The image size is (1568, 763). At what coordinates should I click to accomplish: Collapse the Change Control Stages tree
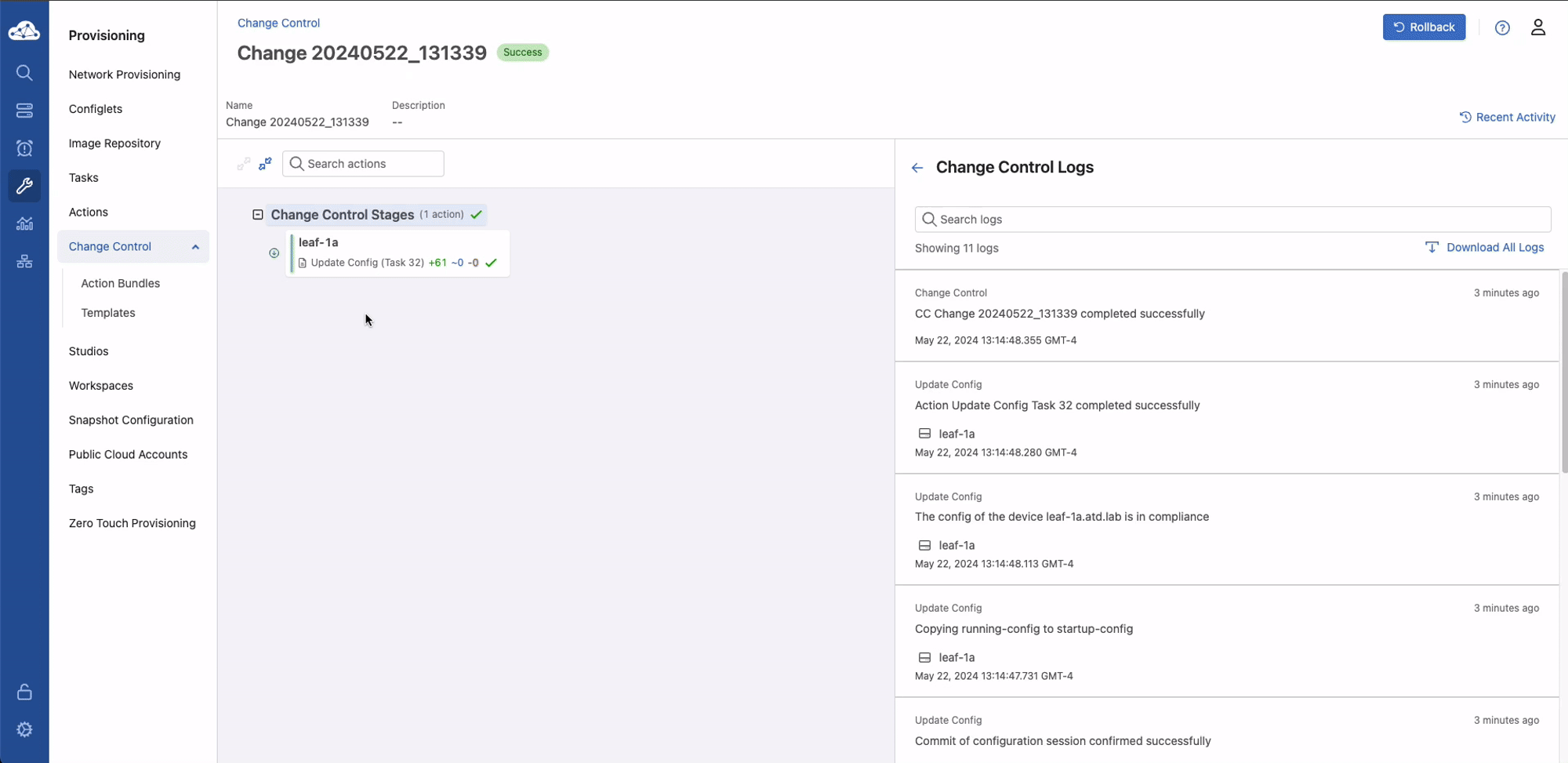tap(257, 214)
